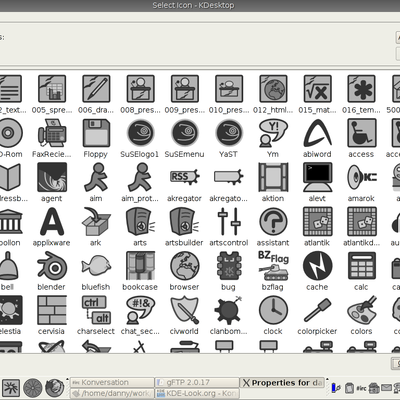Select the SuSElogo1 icon
Viewport: 400px width, 400px height.
click(140, 133)
